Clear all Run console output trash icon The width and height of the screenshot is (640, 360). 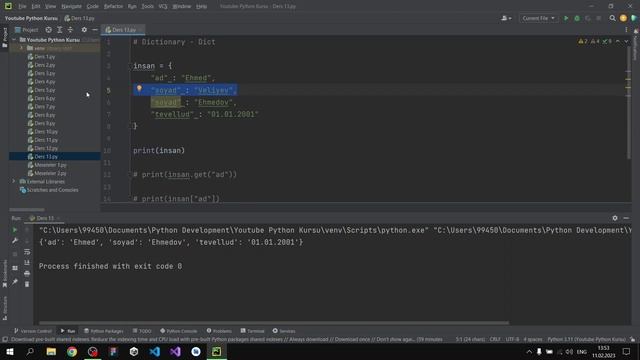(27, 284)
